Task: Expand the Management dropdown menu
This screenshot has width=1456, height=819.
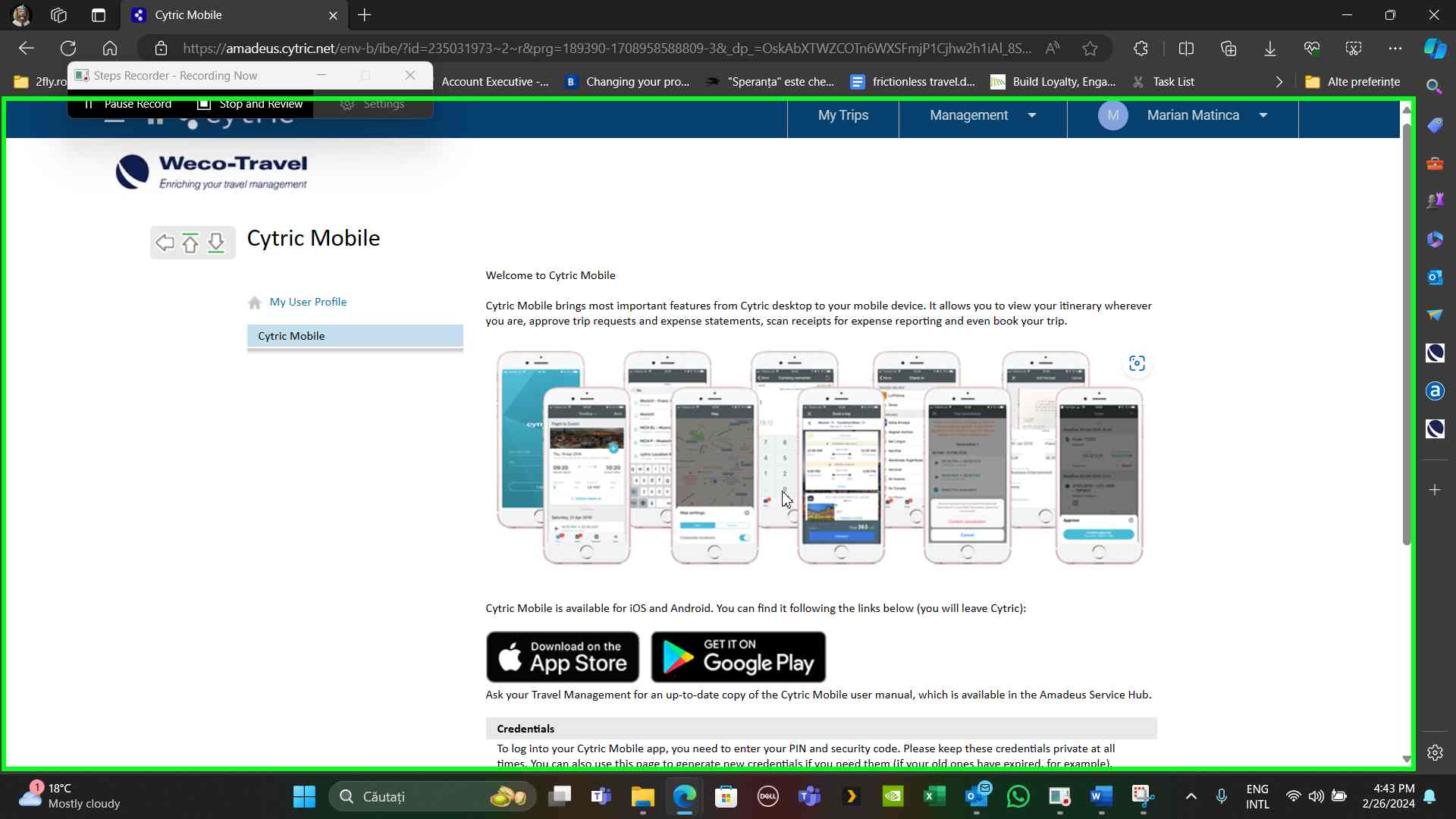Action: coord(982,115)
